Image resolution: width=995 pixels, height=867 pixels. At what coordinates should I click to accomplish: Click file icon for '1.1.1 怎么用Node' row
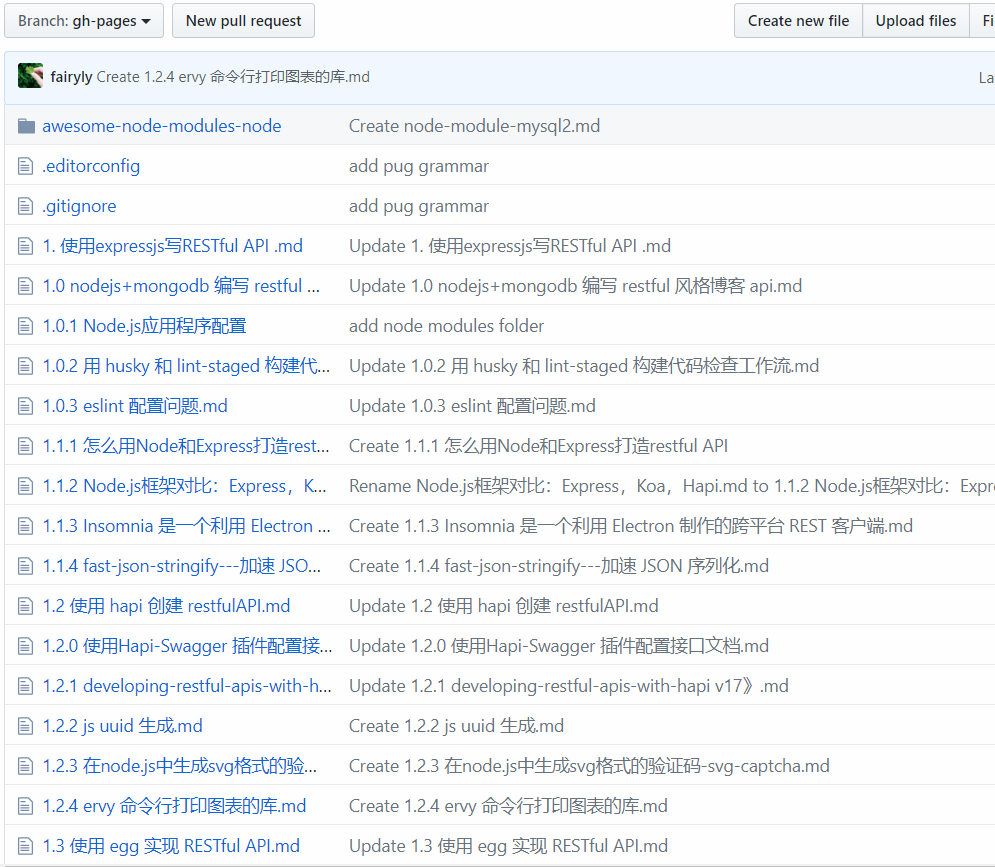[x=25, y=446]
